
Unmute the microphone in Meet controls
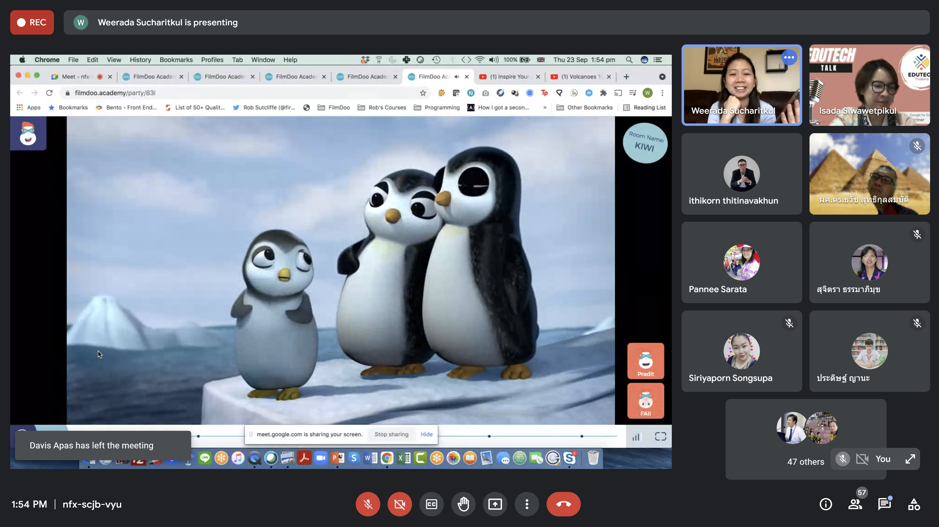pyautogui.click(x=368, y=504)
